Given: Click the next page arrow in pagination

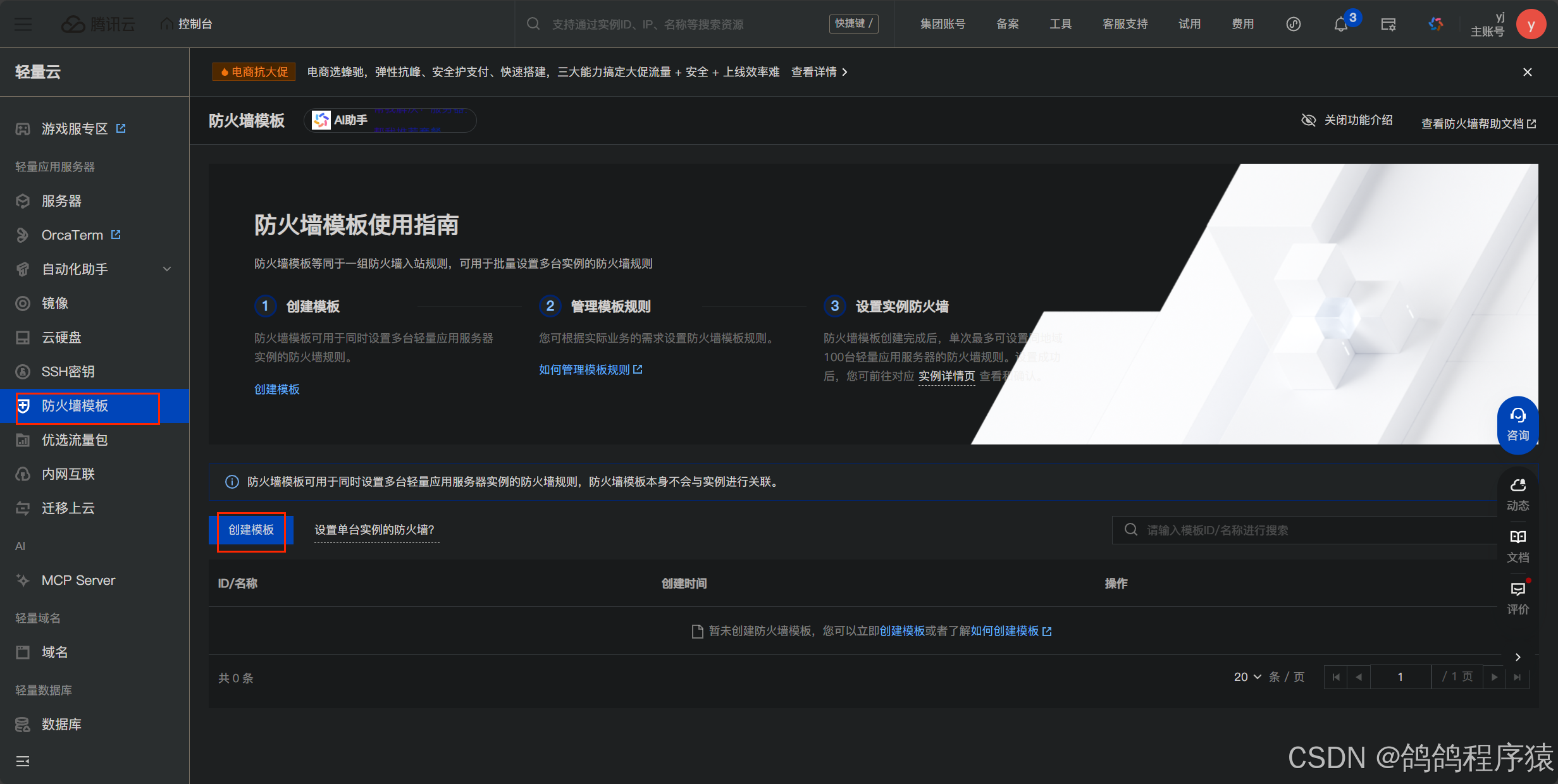Looking at the screenshot, I should click(x=1494, y=677).
